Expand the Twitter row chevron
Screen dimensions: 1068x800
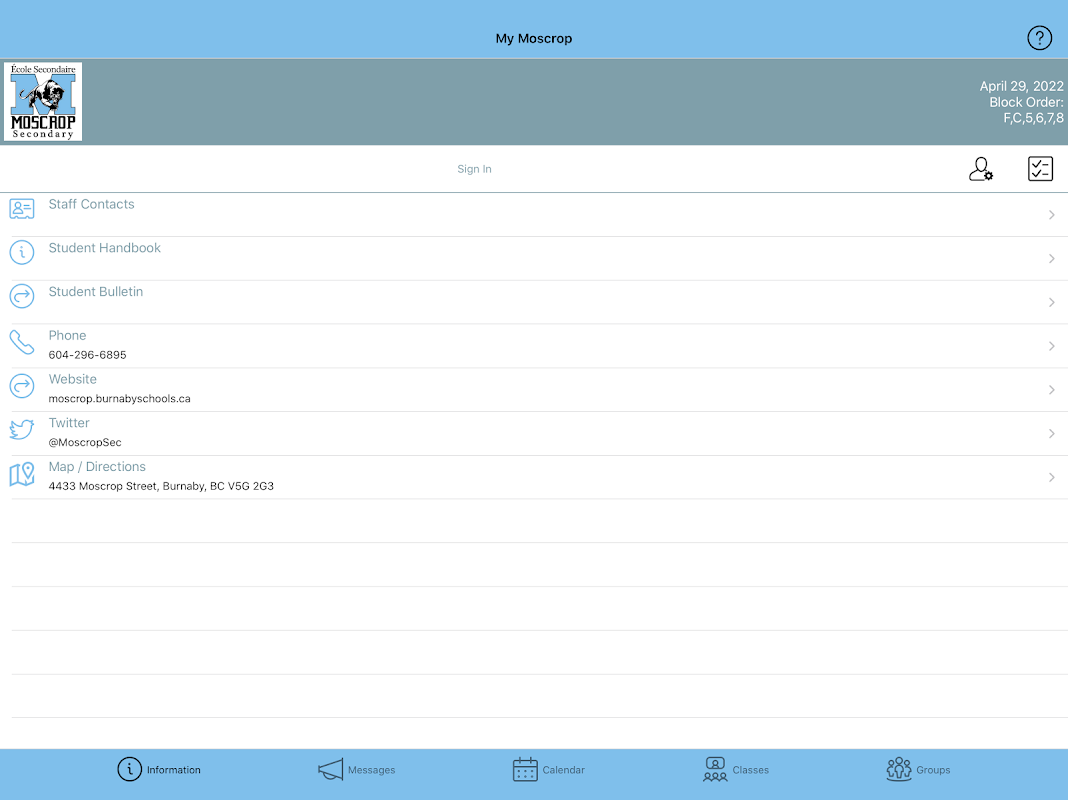click(1052, 434)
